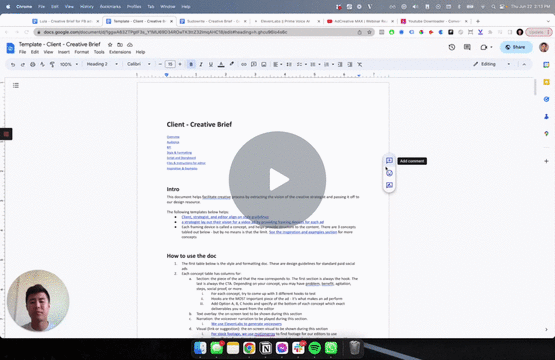Image resolution: width=555 pixels, height=360 pixels.
Task: Star the document
Action: coord(110,45)
